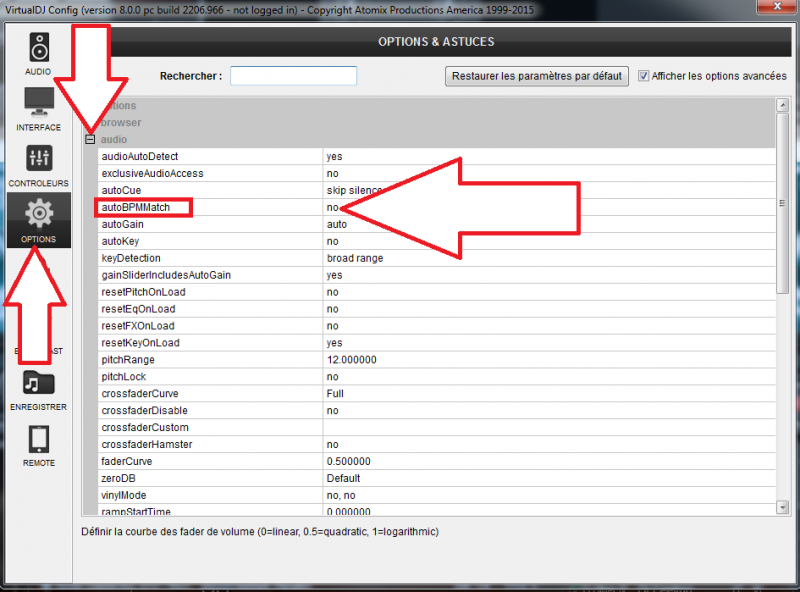Select the resetEqOnLoad option name

[x=138, y=309]
